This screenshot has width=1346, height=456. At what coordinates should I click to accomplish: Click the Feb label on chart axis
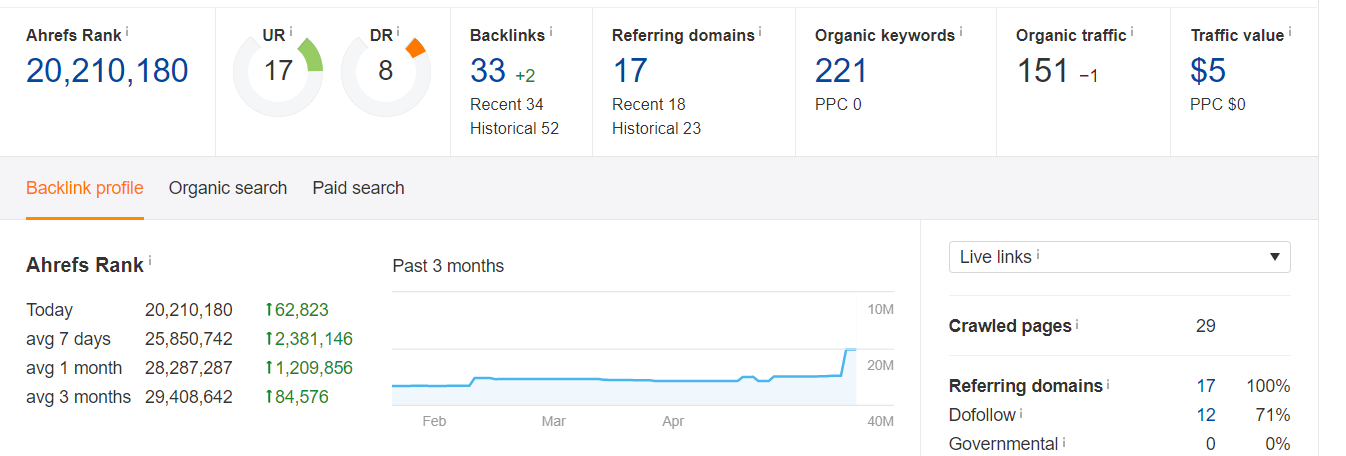[x=434, y=421]
